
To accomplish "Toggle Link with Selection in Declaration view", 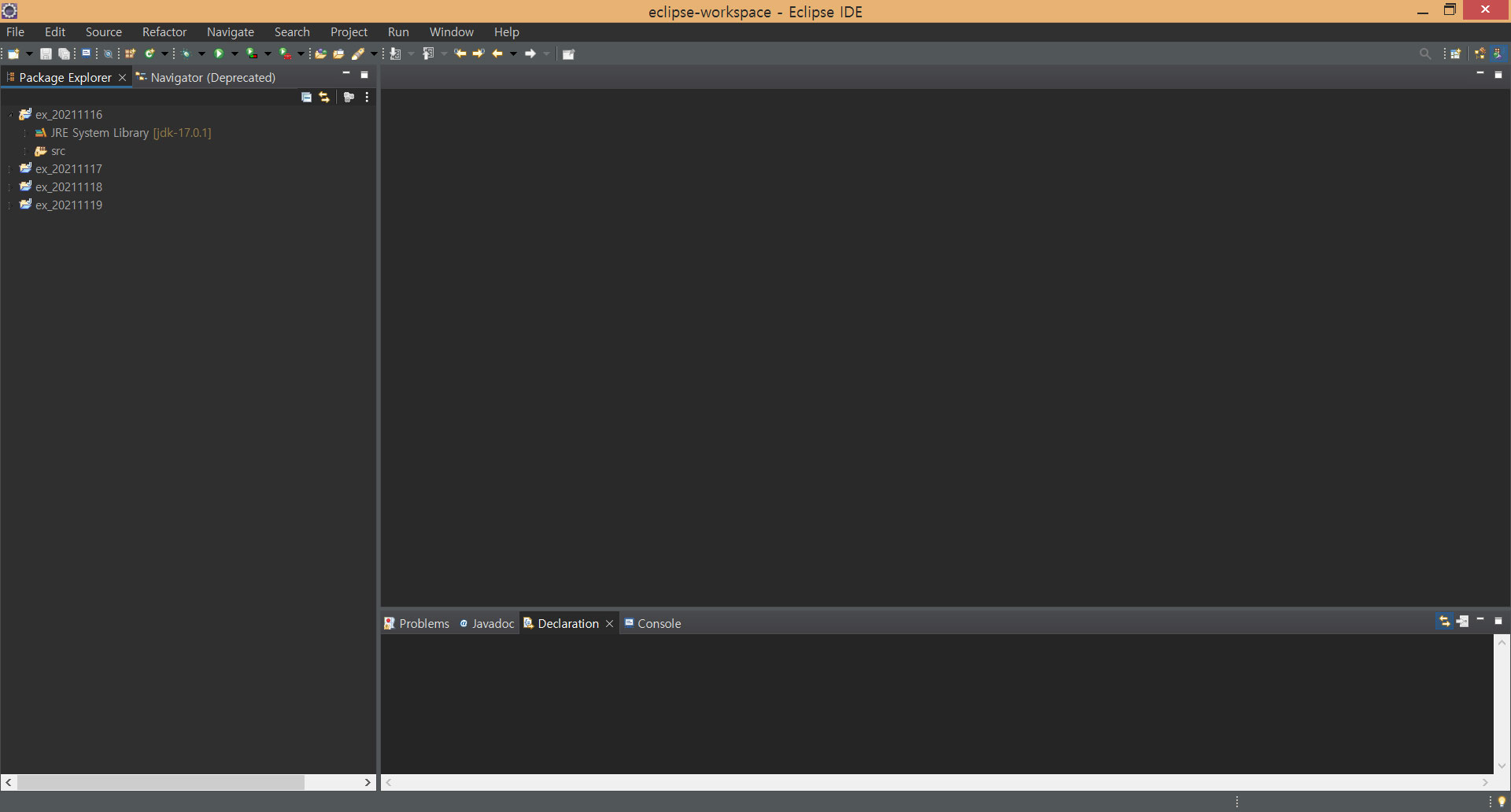I will pyautogui.click(x=1444, y=621).
